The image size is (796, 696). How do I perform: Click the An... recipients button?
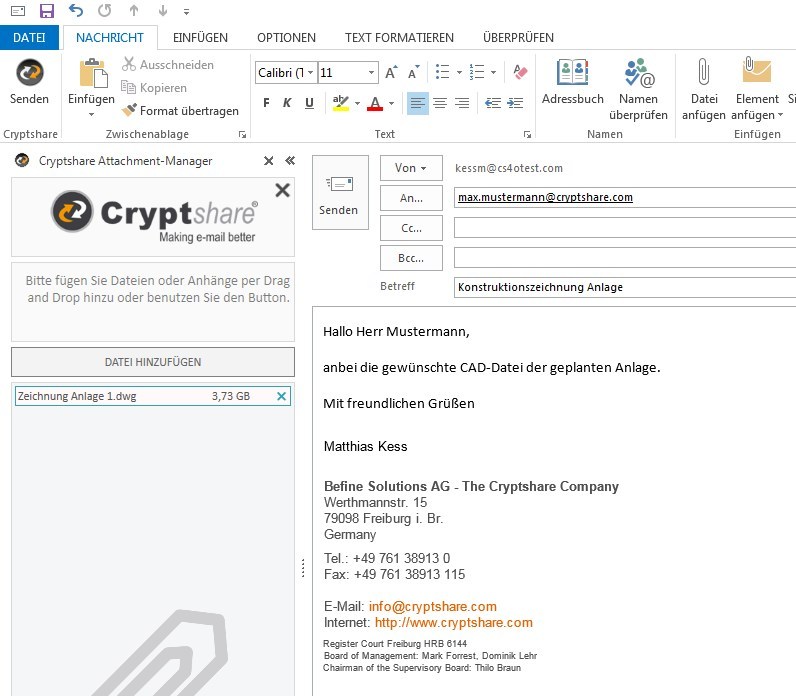411,198
